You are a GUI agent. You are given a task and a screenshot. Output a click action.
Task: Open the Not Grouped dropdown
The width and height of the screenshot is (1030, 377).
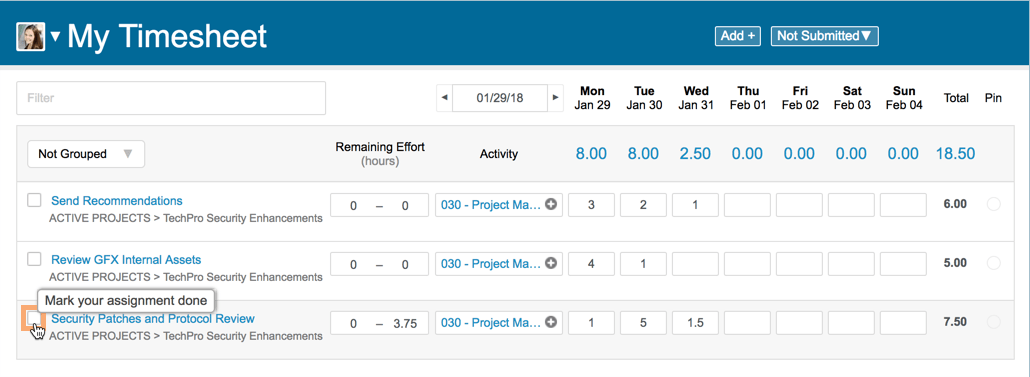point(86,154)
